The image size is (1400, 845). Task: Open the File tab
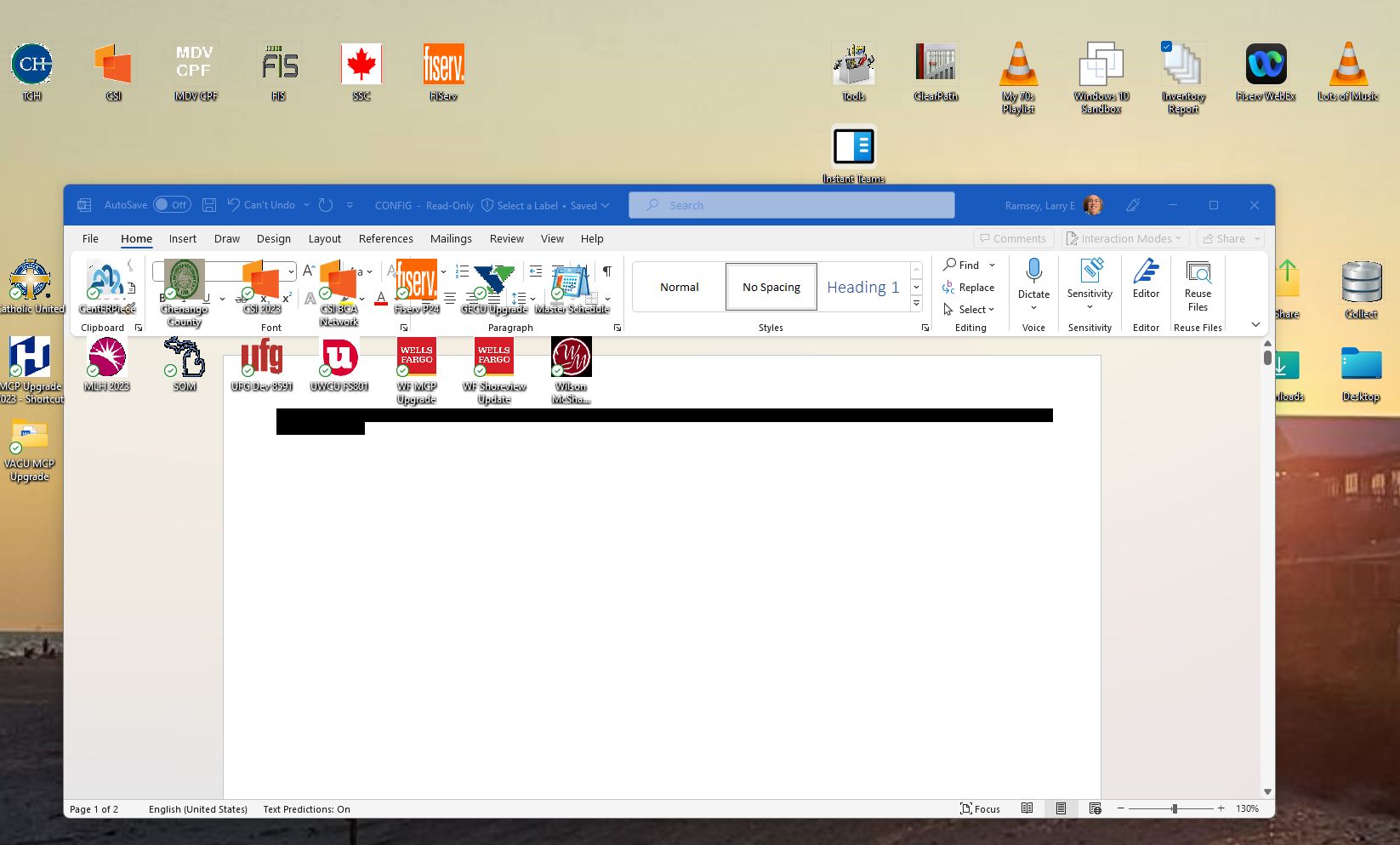(x=90, y=238)
